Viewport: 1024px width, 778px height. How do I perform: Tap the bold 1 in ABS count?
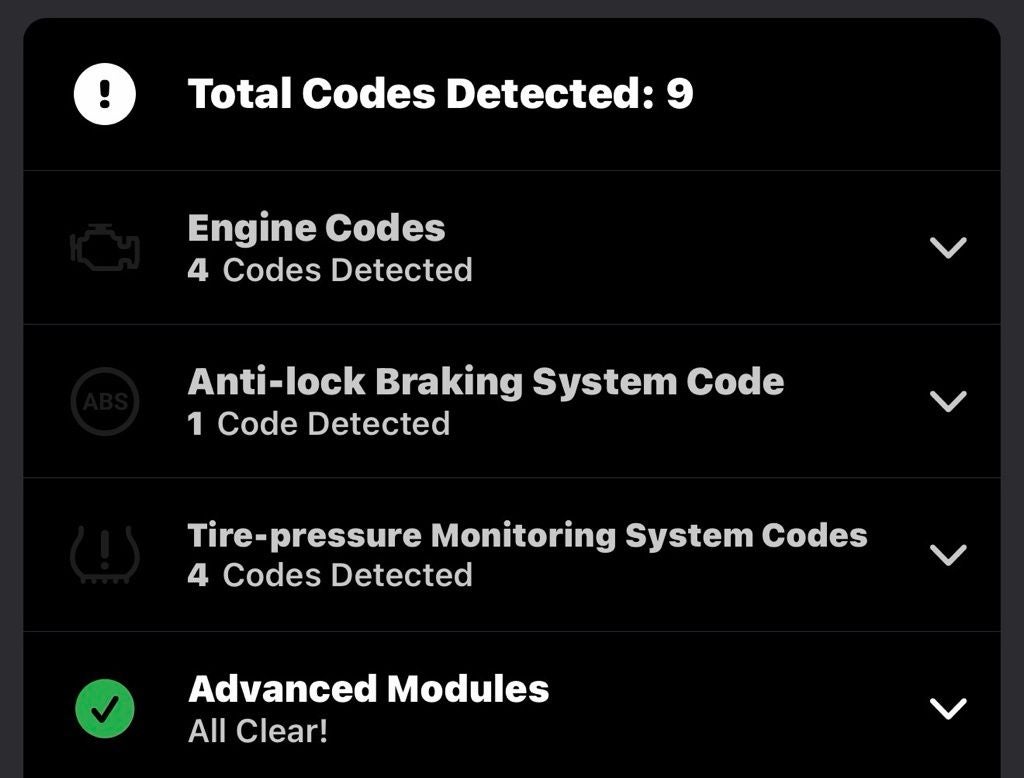tap(195, 424)
